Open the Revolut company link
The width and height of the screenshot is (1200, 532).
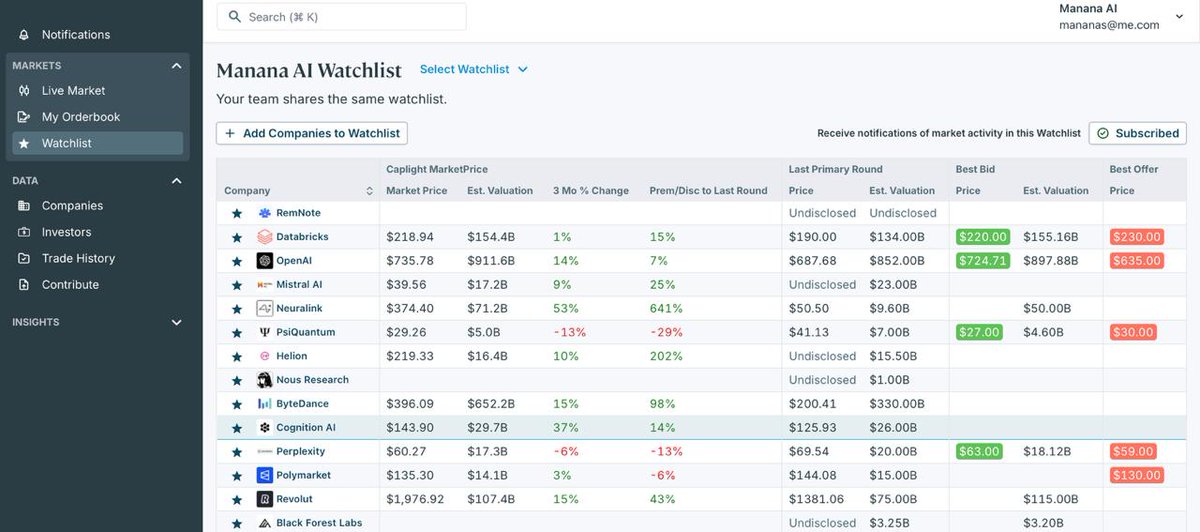(x=294, y=499)
